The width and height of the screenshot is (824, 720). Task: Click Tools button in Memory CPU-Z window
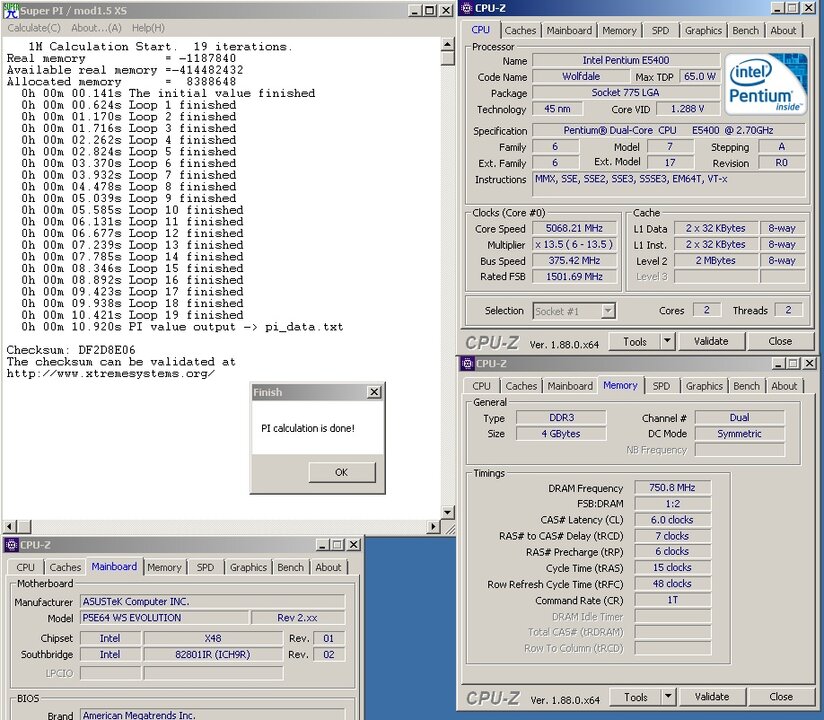tap(636, 697)
